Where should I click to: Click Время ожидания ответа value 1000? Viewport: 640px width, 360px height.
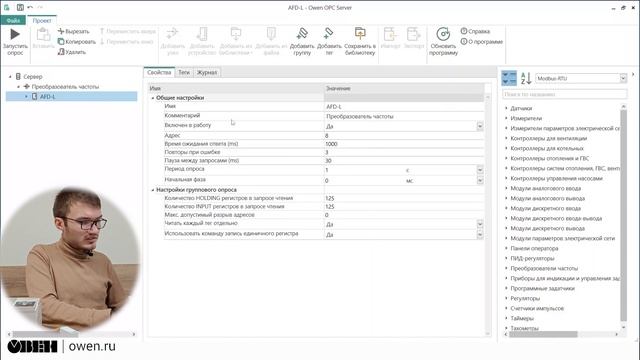tap(404, 144)
